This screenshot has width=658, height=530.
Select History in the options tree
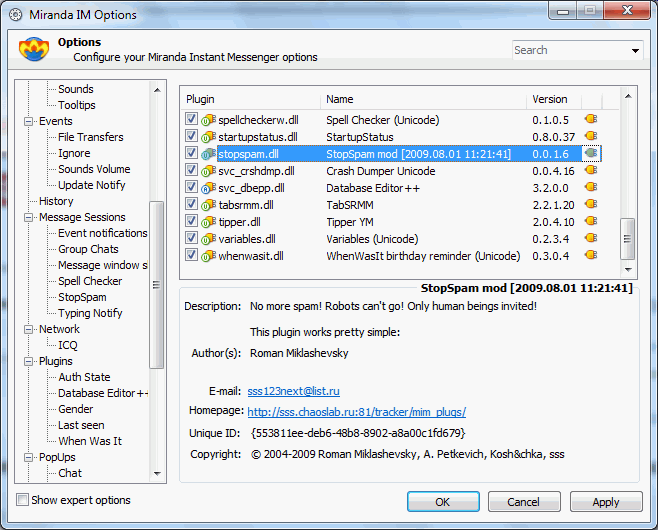[x=56, y=201]
